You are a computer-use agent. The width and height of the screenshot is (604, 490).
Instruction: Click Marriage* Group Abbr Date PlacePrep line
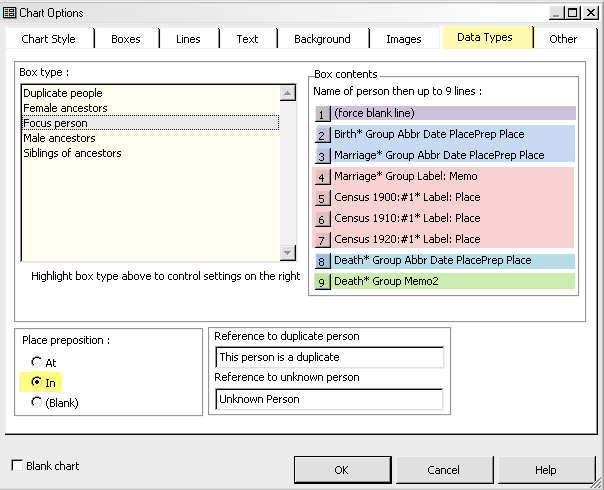tap(454, 155)
